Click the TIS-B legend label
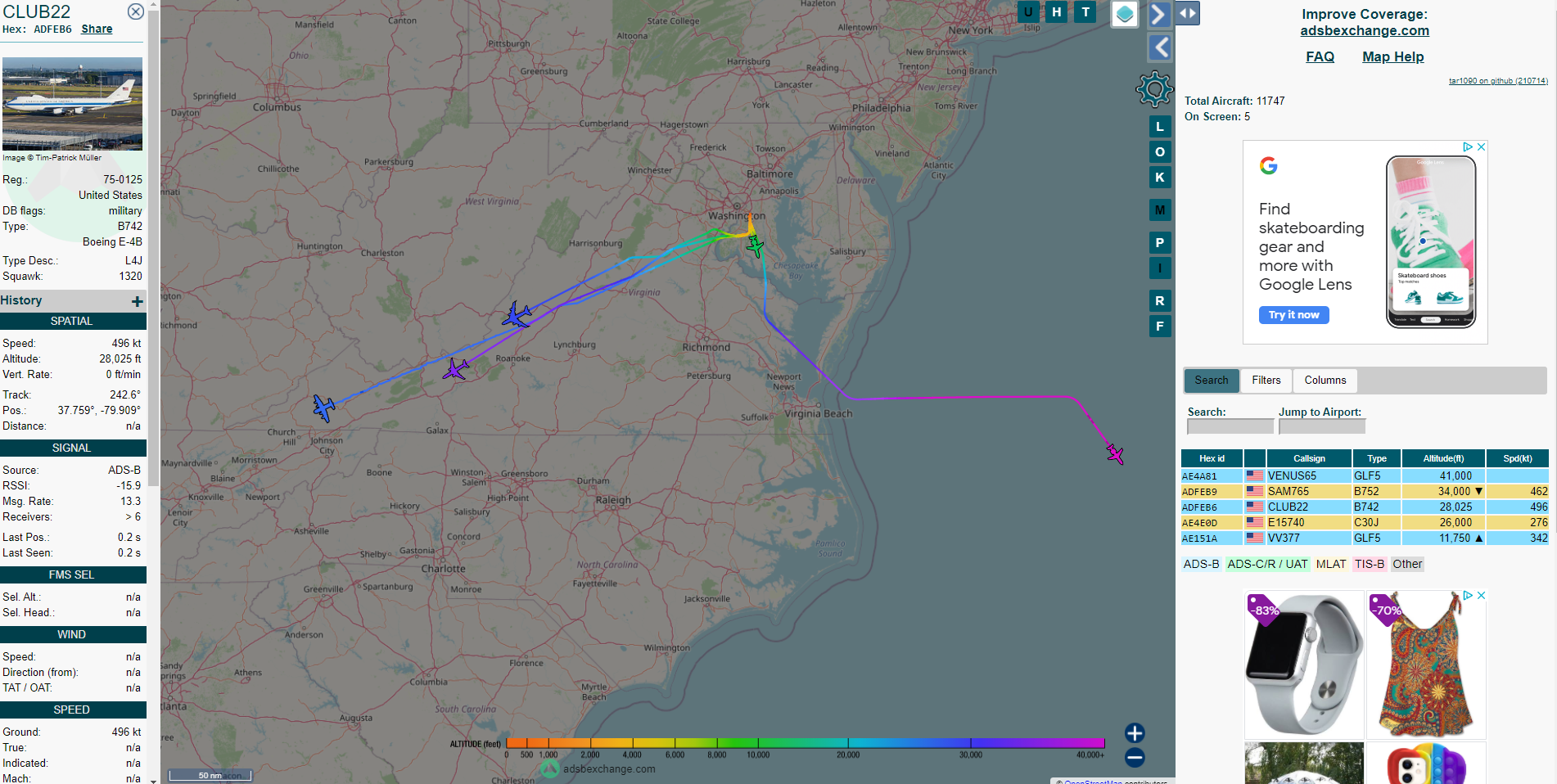1557x784 pixels. pyautogui.click(x=1369, y=564)
